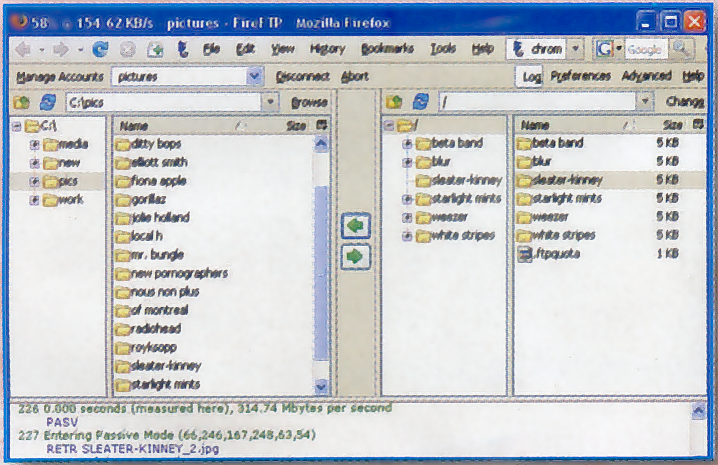Select radiohead folder in local list
The height and width of the screenshot is (465, 718).
pos(148,329)
